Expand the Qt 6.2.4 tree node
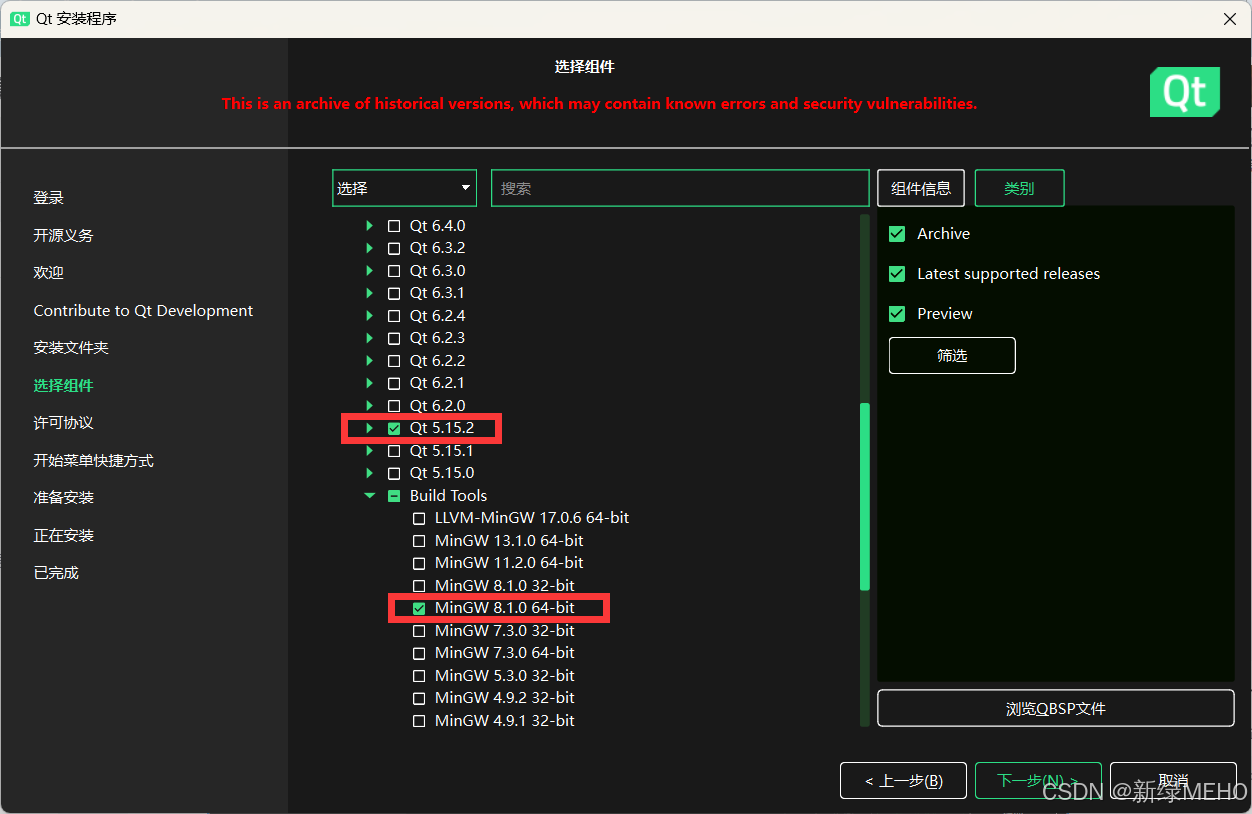Viewport: 1252px width, 814px height. [369, 316]
